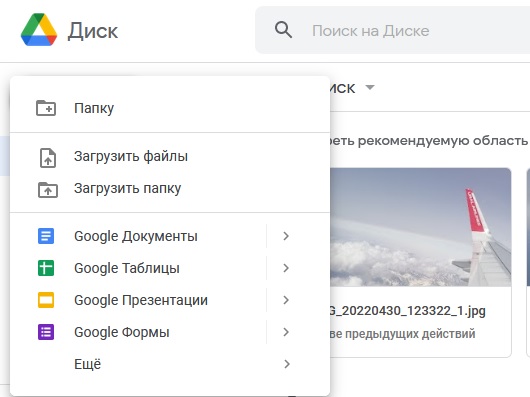Expand the Google Документы submenu arrow

[x=286, y=236]
